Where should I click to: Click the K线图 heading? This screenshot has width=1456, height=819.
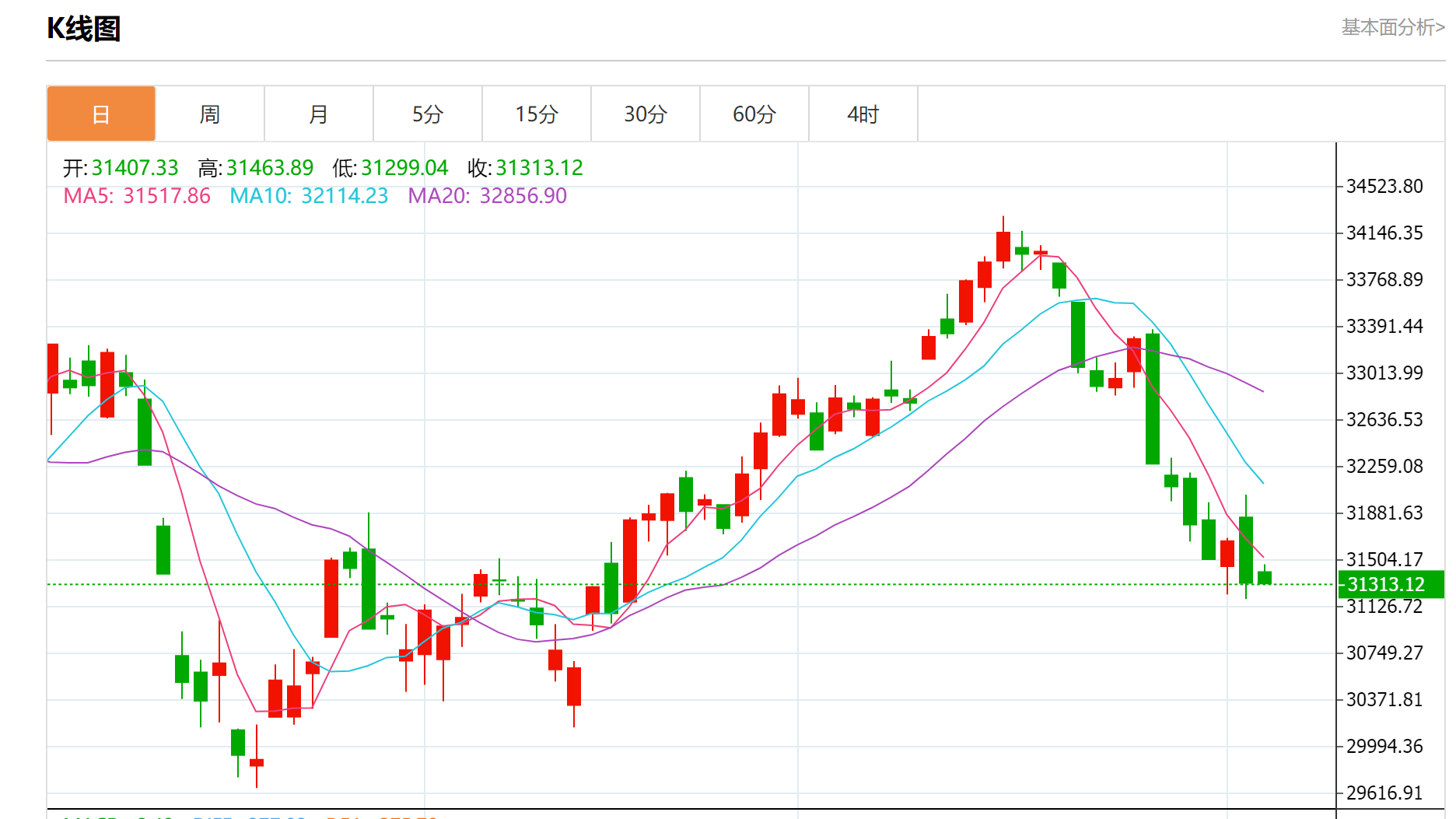coord(84,29)
